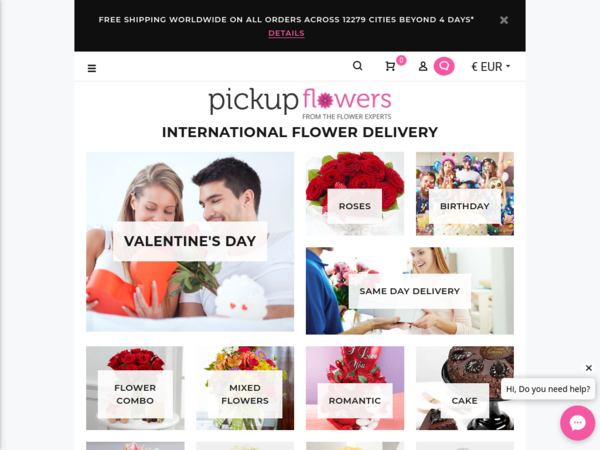Image resolution: width=600 pixels, height=450 pixels.
Task: Open the Romantic category tile
Action: 355,388
